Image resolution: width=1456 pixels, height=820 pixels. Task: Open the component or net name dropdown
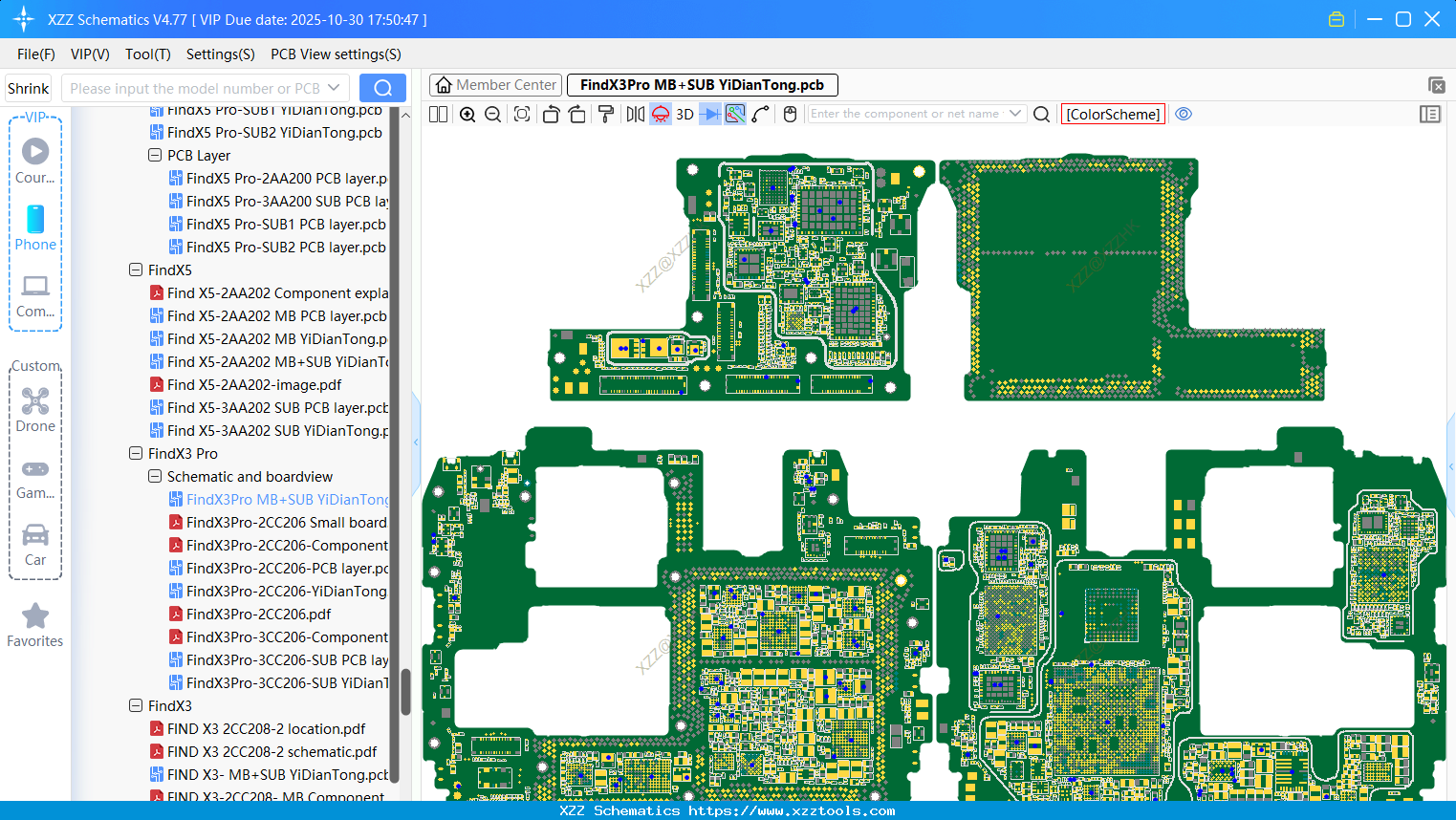[x=1015, y=114]
